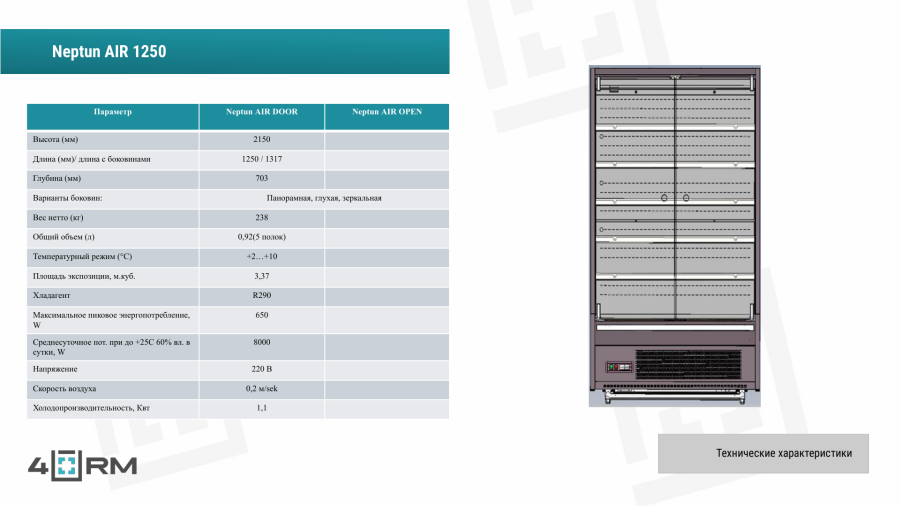900x506 pixels.
Task: Click the Neptun AIR OPEN column header
Action: pos(386,112)
